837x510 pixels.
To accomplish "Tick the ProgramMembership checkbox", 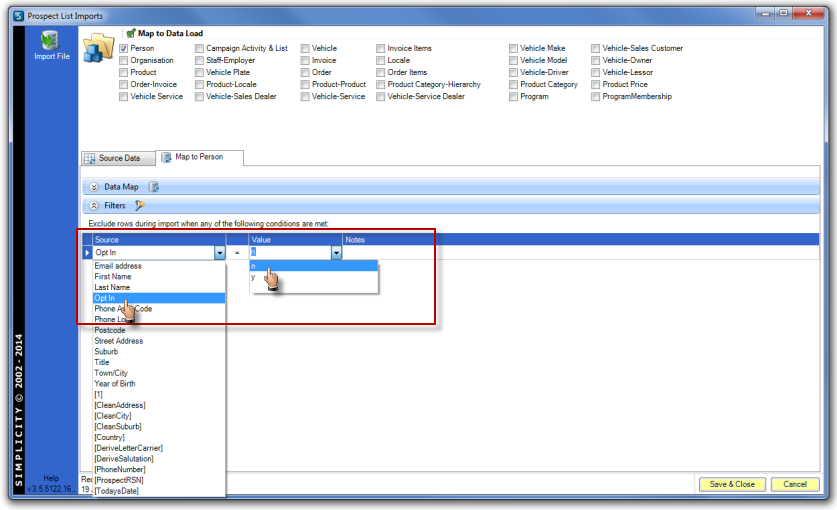I will [x=596, y=97].
